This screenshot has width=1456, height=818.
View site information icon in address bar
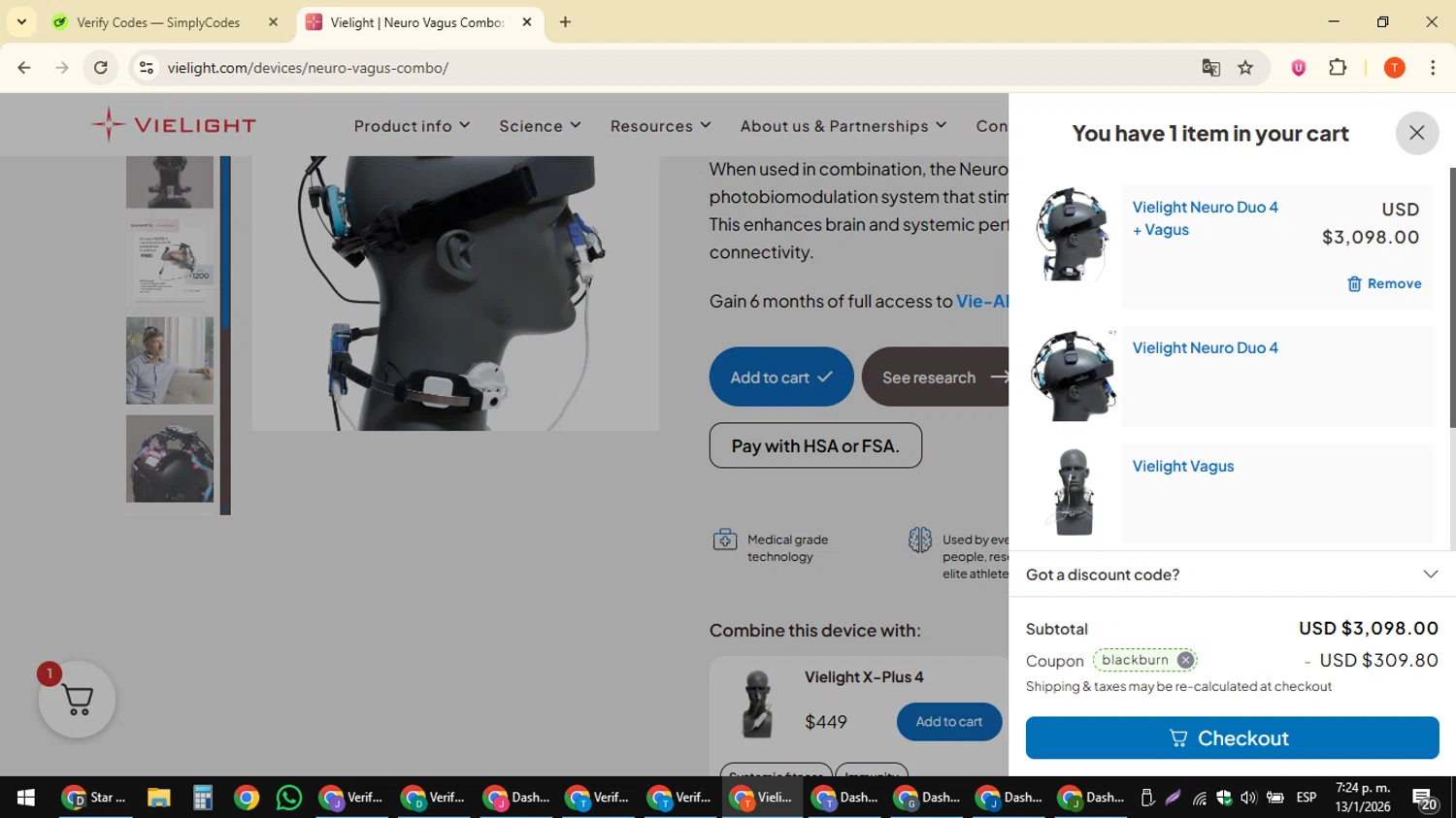click(147, 68)
